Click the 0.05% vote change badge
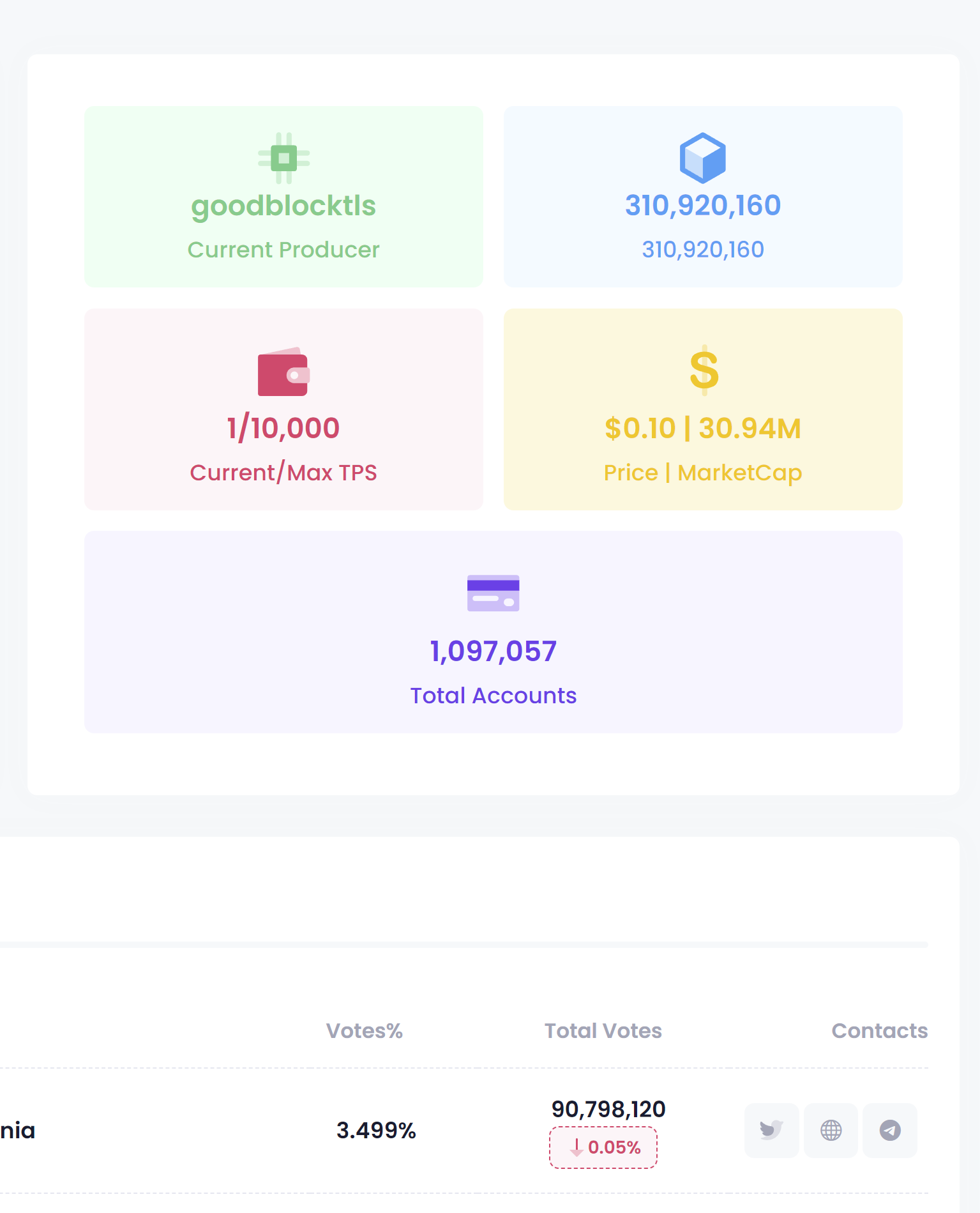This screenshot has width=980, height=1213. (x=603, y=1147)
